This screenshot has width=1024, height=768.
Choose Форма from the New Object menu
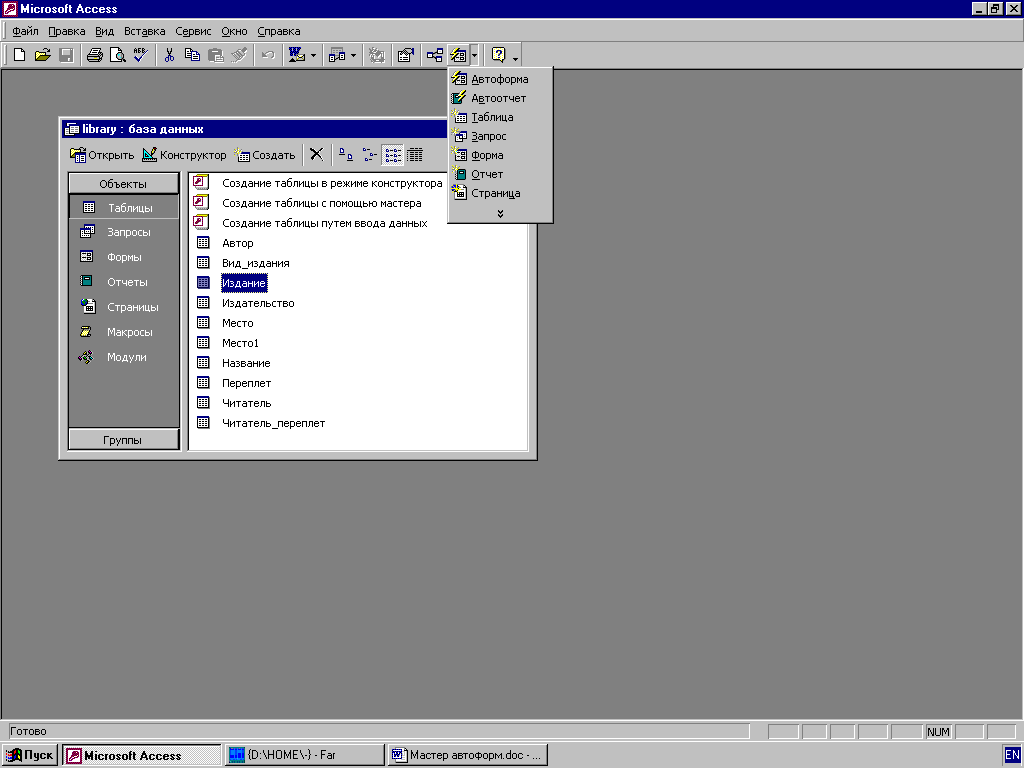(500, 155)
